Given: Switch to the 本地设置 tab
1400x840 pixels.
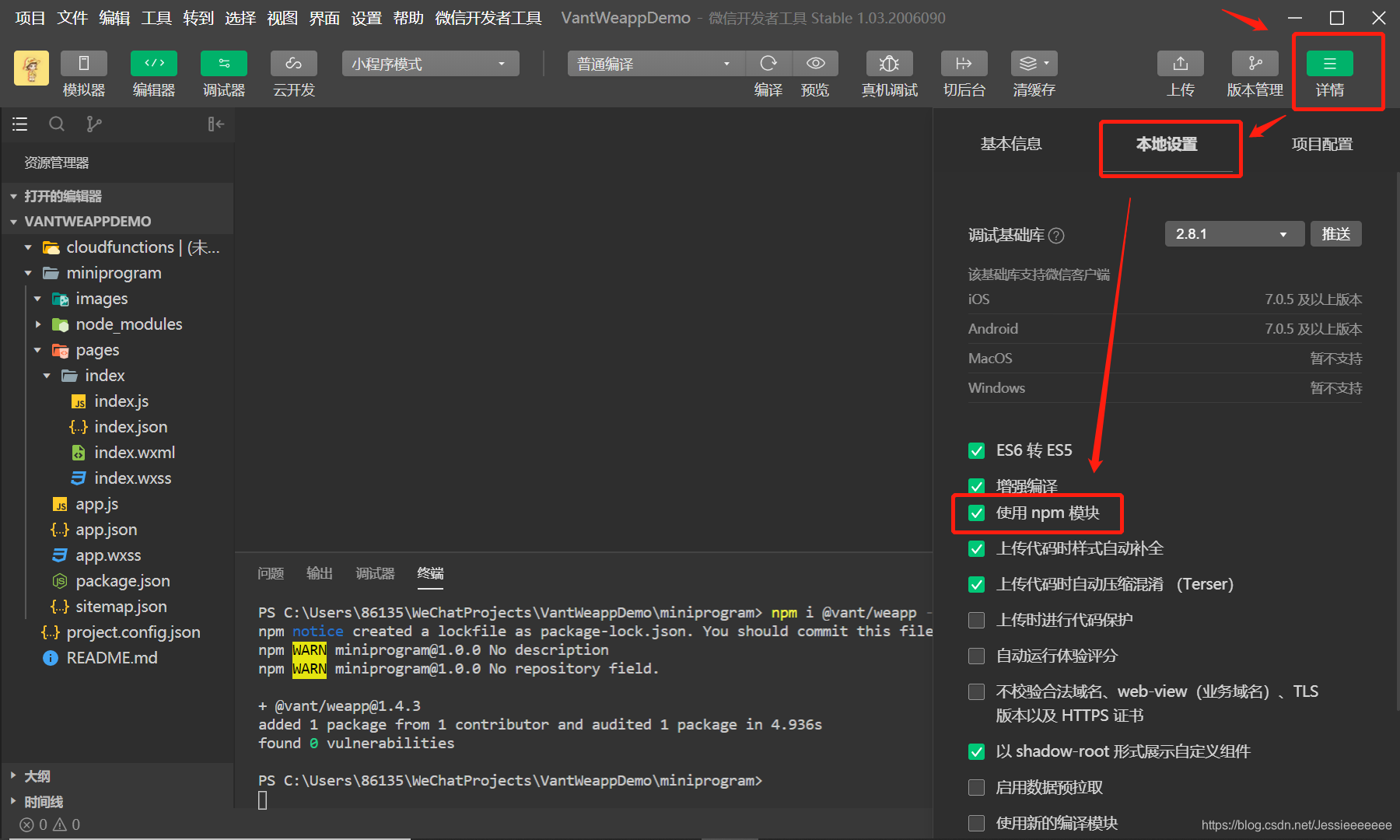Looking at the screenshot, I should 1167,144.
